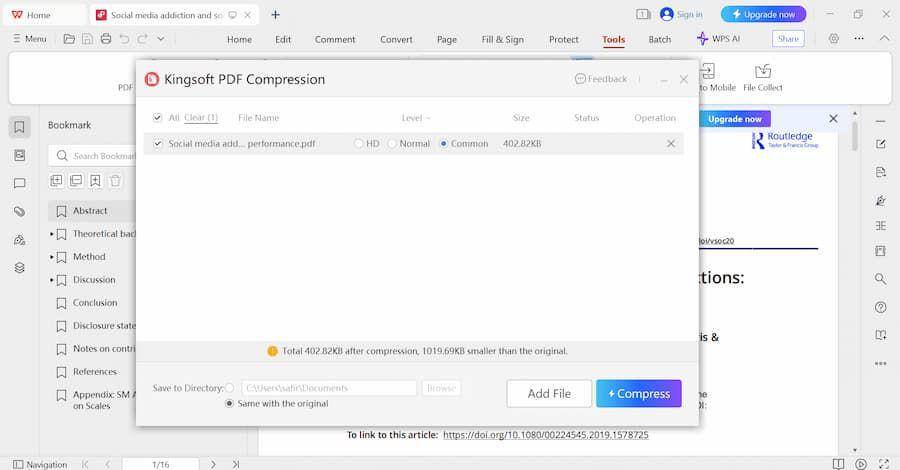Screen dimensions: 900x470
Task: Click the add bookmark icon
Action: tap(95, 181)
